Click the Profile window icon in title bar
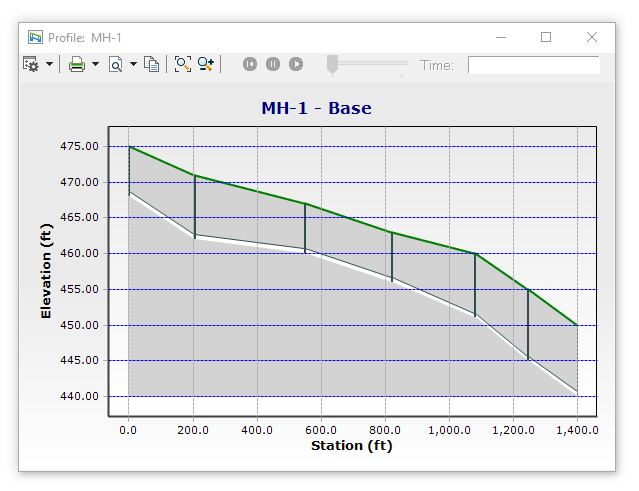639x491 pixels. pos(35,37)
